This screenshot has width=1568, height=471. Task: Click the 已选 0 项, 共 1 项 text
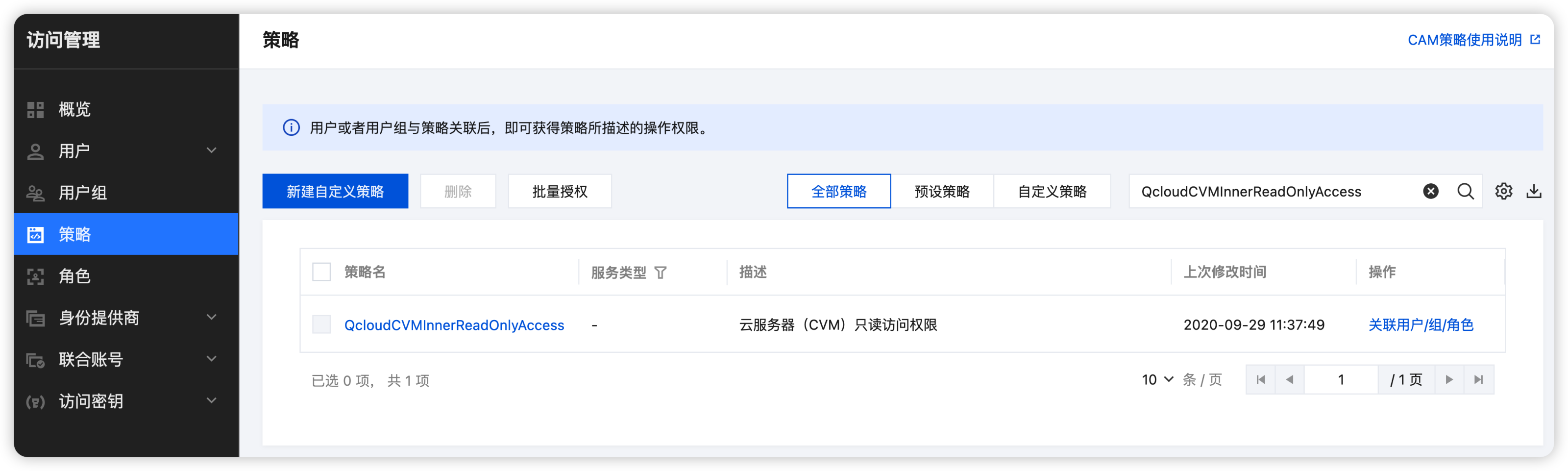(370, 381)
